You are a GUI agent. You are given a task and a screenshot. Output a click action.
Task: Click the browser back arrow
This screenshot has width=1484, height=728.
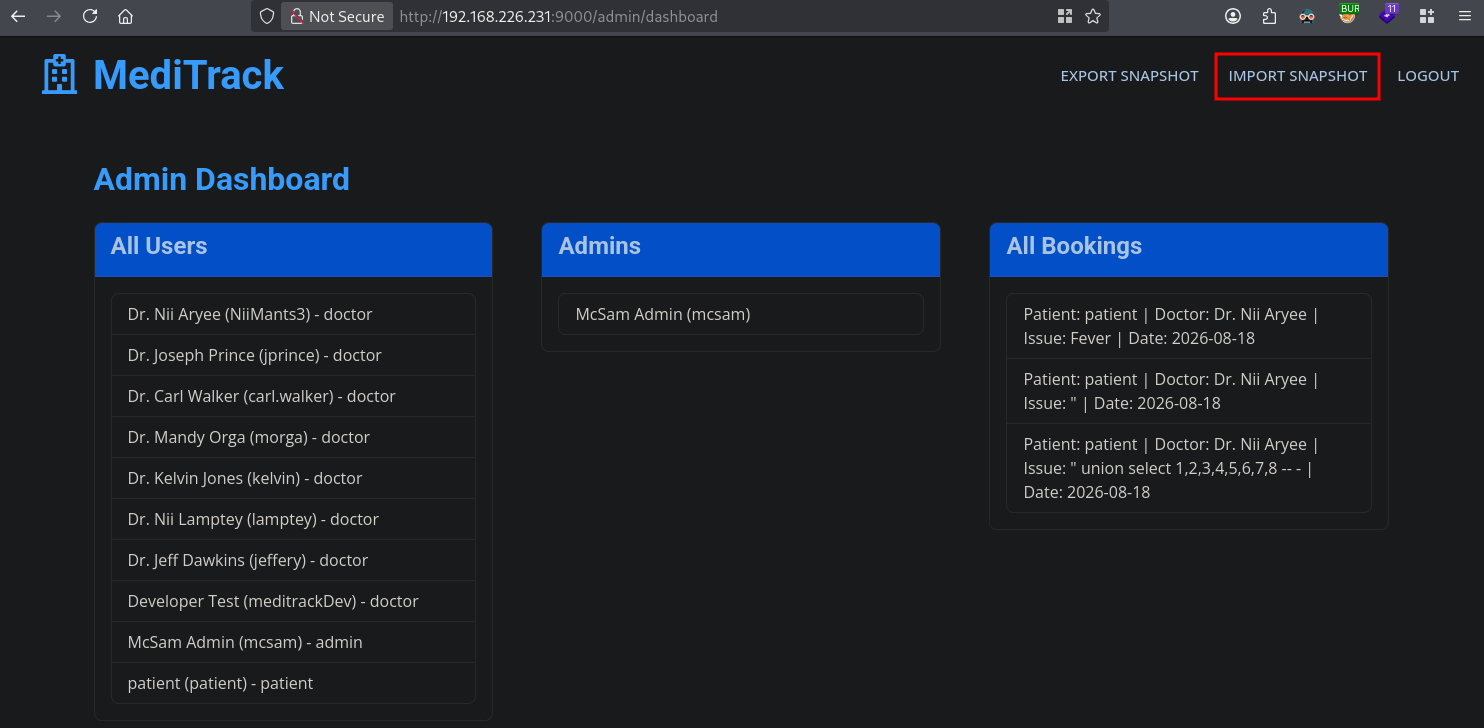tap(18, 16)
